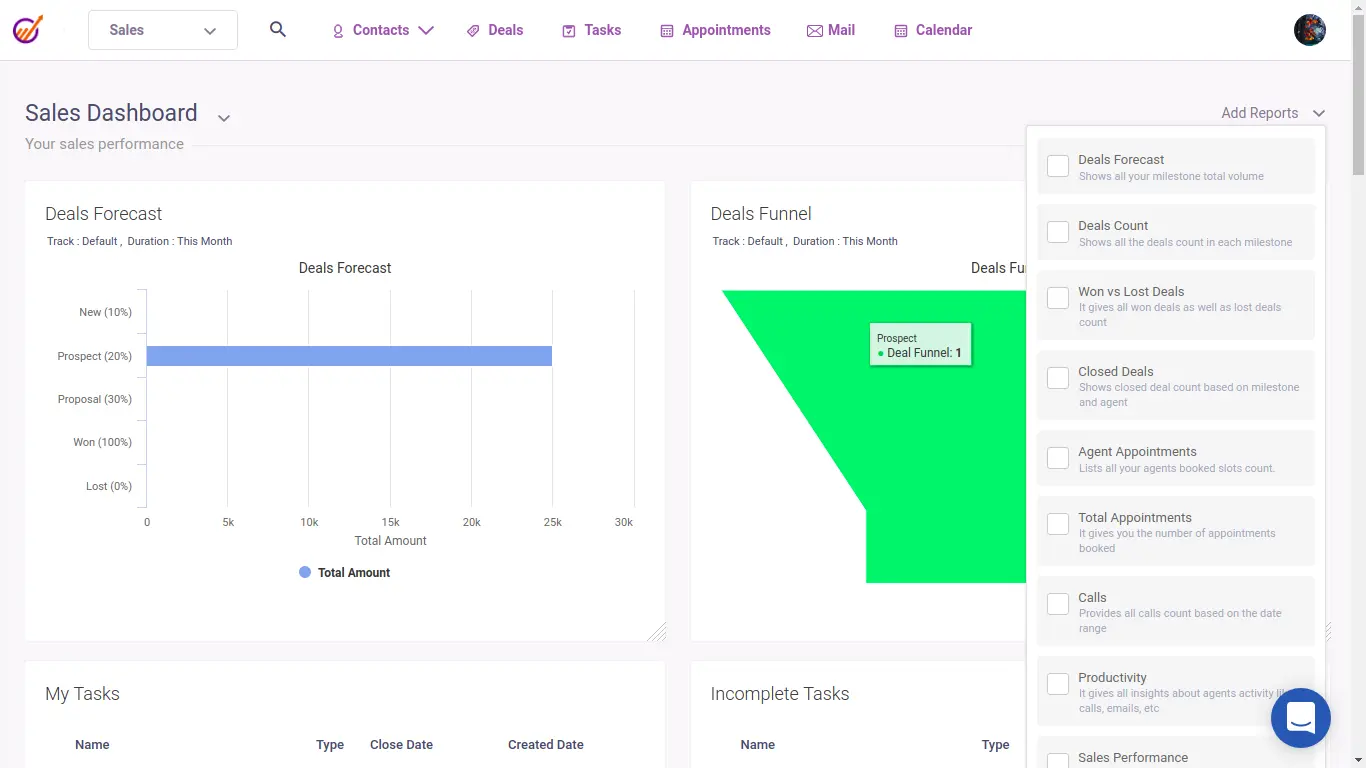Switch to the Calendar section
Image resolution: width=1366 pixels, height=768 pixels.
click(932, 30)
